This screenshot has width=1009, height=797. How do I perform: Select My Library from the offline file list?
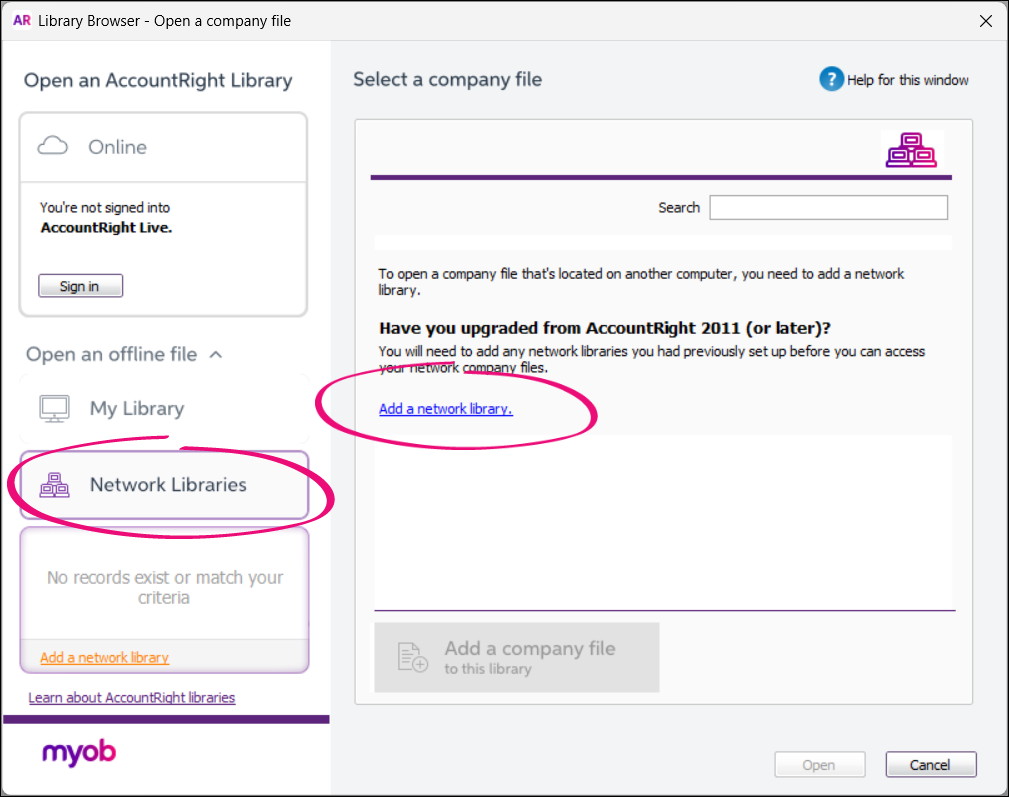137,407
